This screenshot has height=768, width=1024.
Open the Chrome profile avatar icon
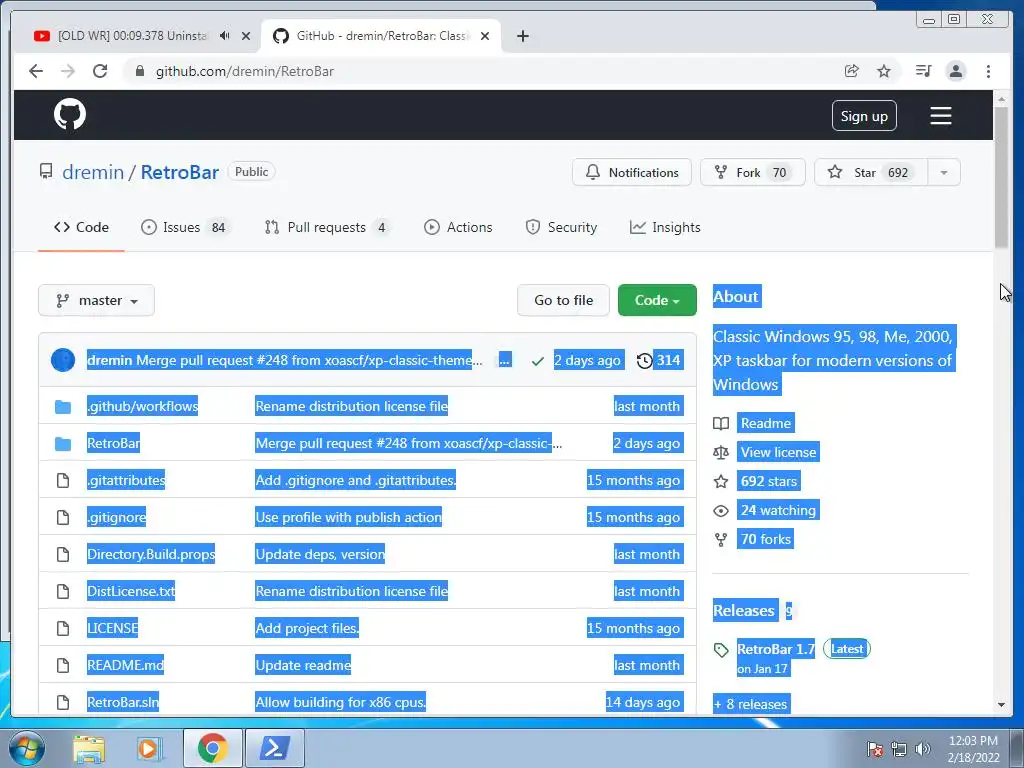(x=955, y=71)
